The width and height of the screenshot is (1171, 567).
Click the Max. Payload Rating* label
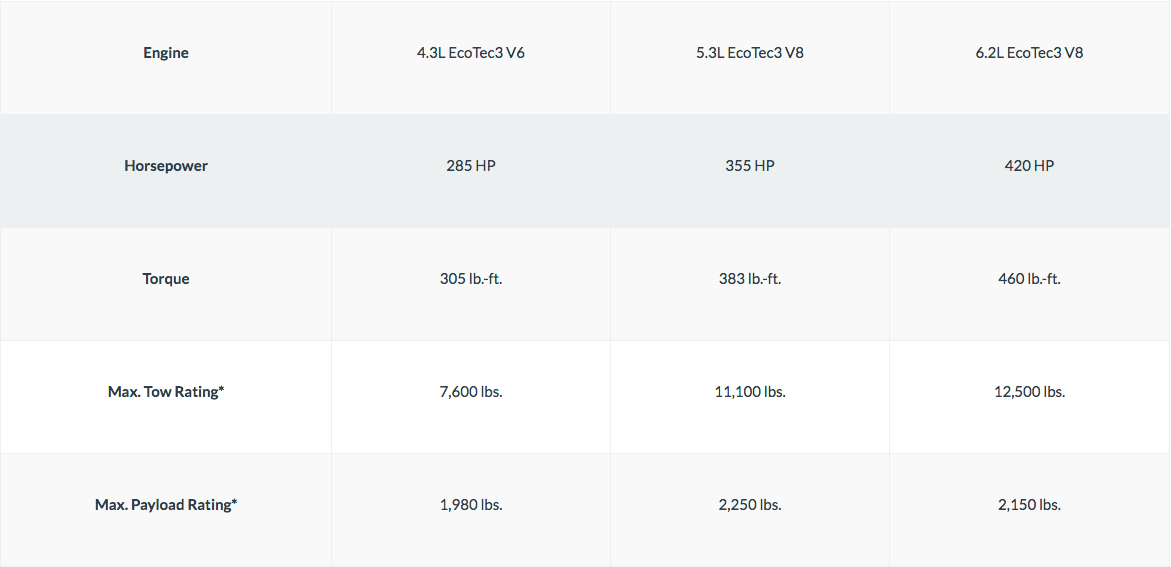166,505
